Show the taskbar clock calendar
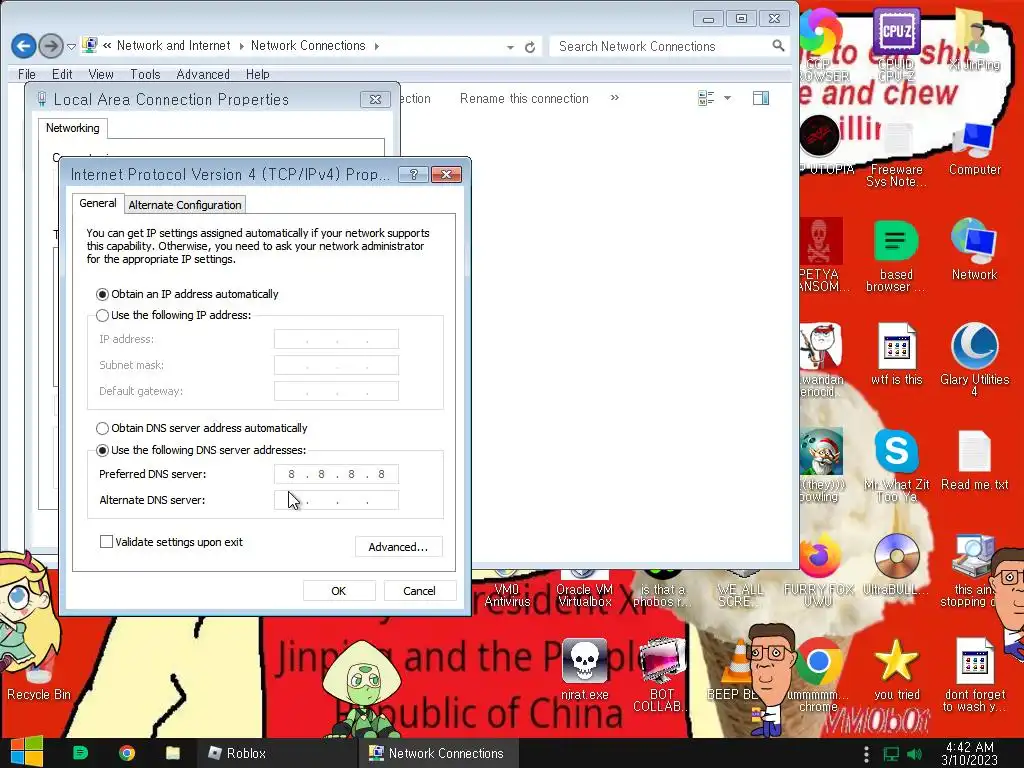 970,753
